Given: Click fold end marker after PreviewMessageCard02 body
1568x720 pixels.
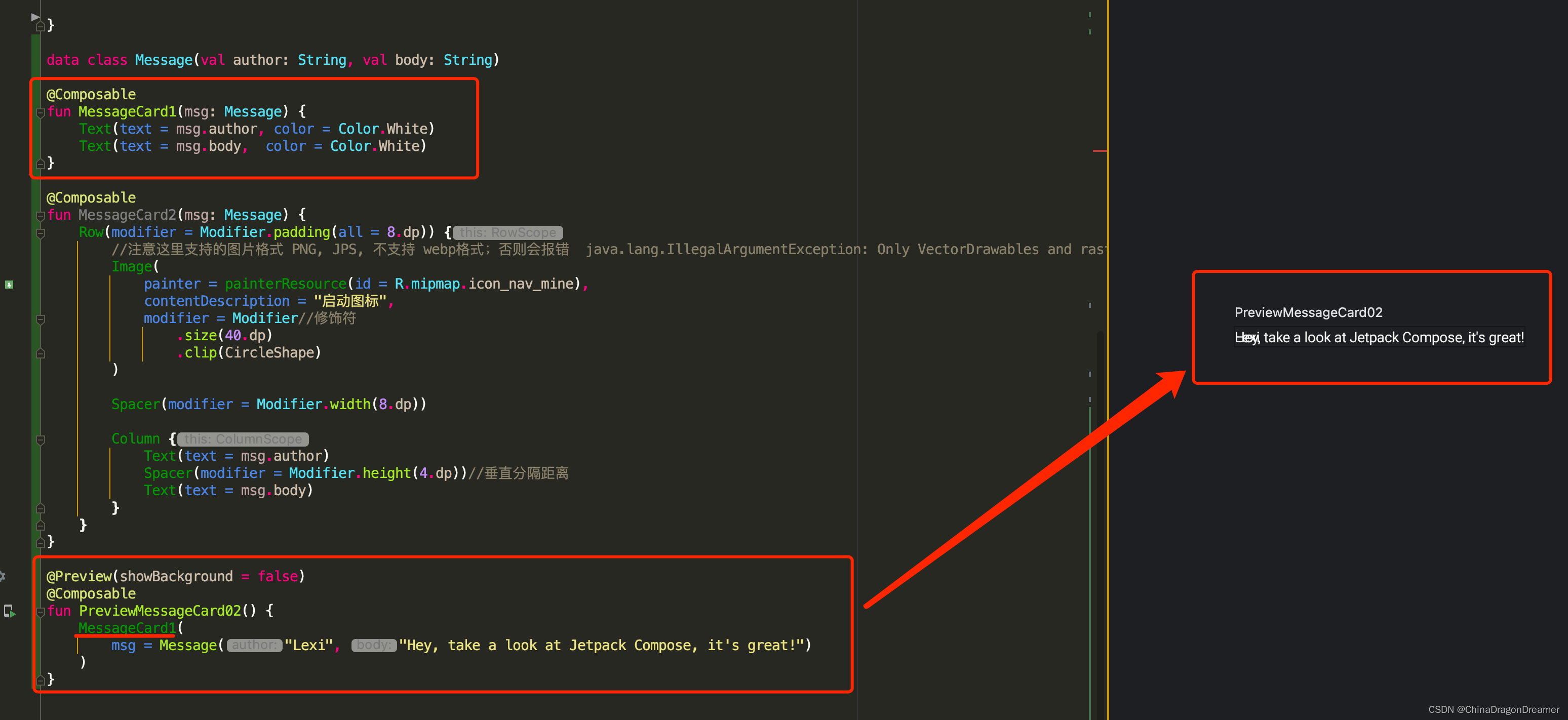Looking at the screenshot, I should pyautogui.click(x=41, y=680).
